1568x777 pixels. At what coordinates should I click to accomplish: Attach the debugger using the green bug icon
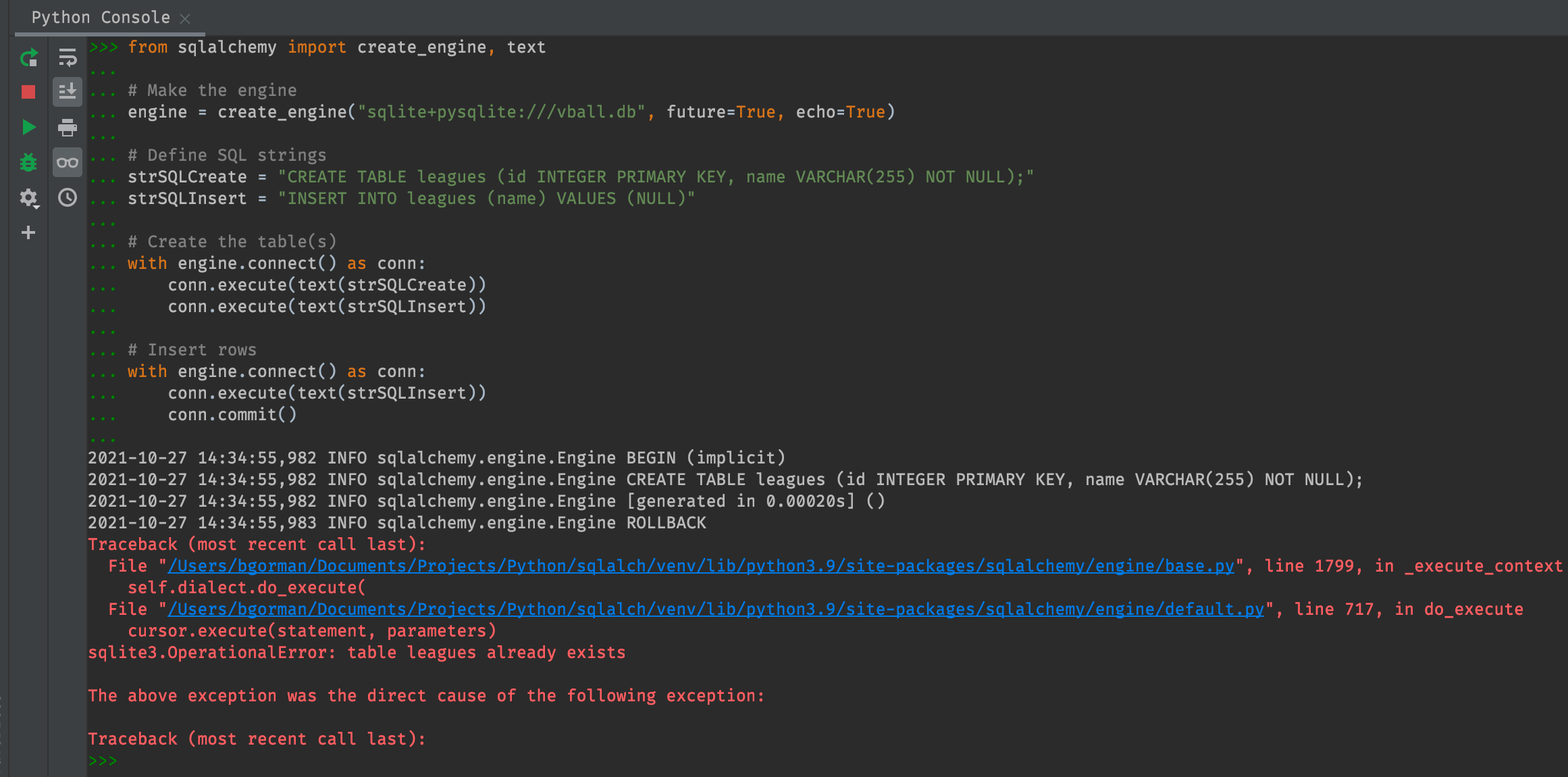[28, 162]
